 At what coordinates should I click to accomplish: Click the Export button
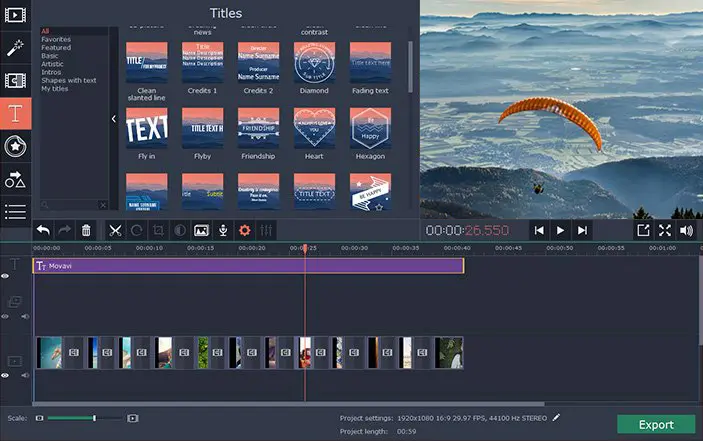point(656,424)
